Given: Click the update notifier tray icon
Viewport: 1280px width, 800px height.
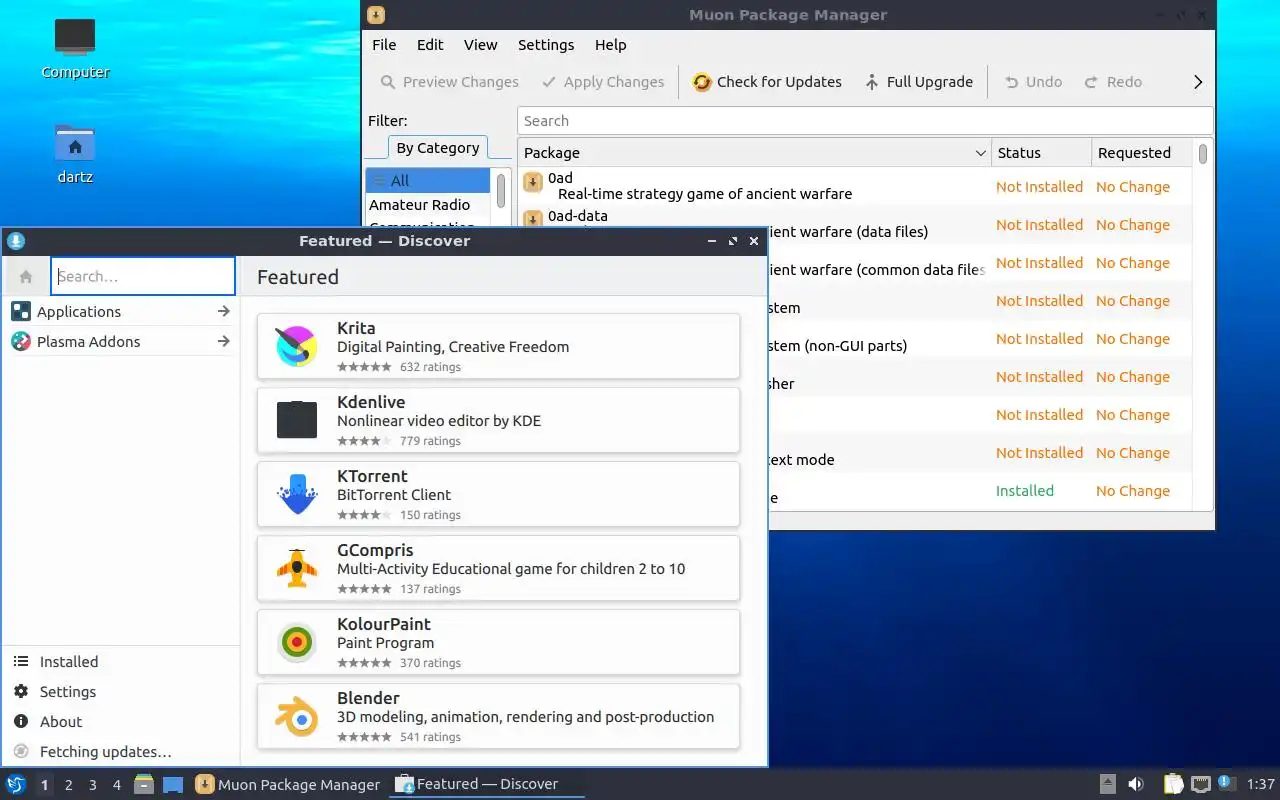Looking at the screenshot, I should [x=1227, y=783].
